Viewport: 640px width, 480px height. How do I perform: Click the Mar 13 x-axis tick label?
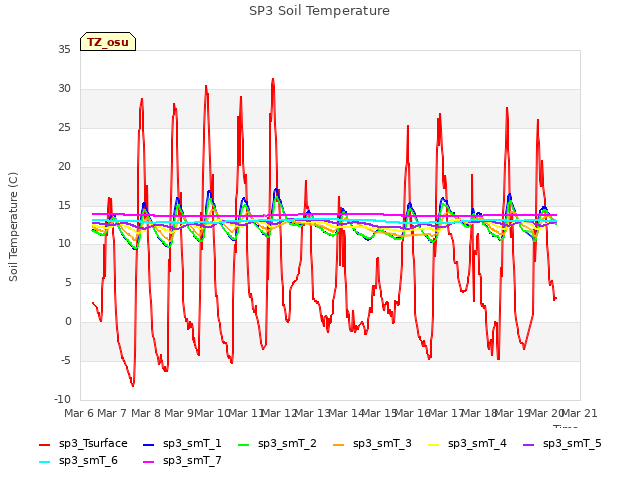(x=312, y=413)
